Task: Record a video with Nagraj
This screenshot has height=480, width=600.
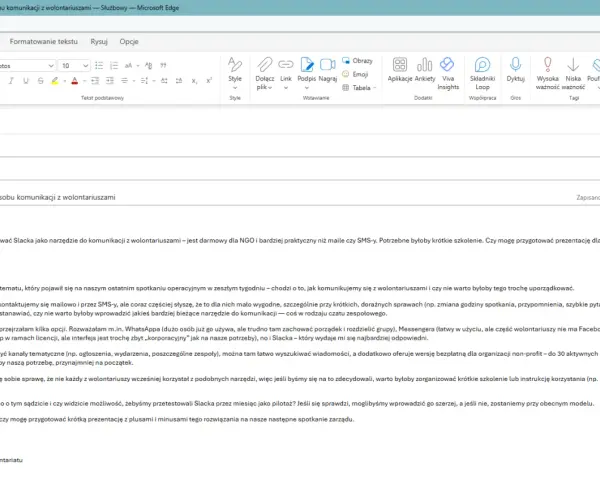Action: [x=328, y=69]
